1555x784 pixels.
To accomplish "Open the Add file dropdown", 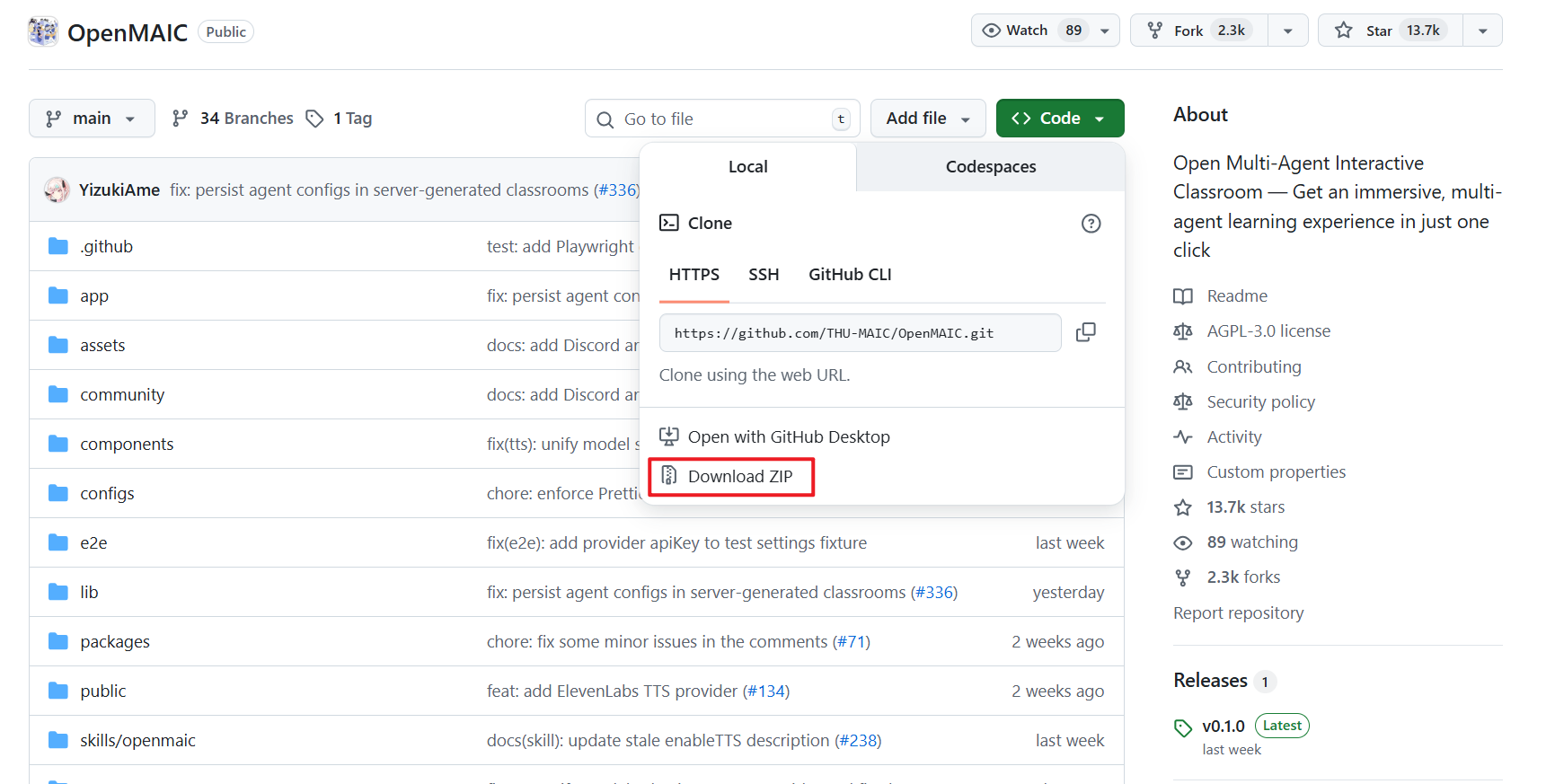I will pyautogui.click(x=927, y=119).
